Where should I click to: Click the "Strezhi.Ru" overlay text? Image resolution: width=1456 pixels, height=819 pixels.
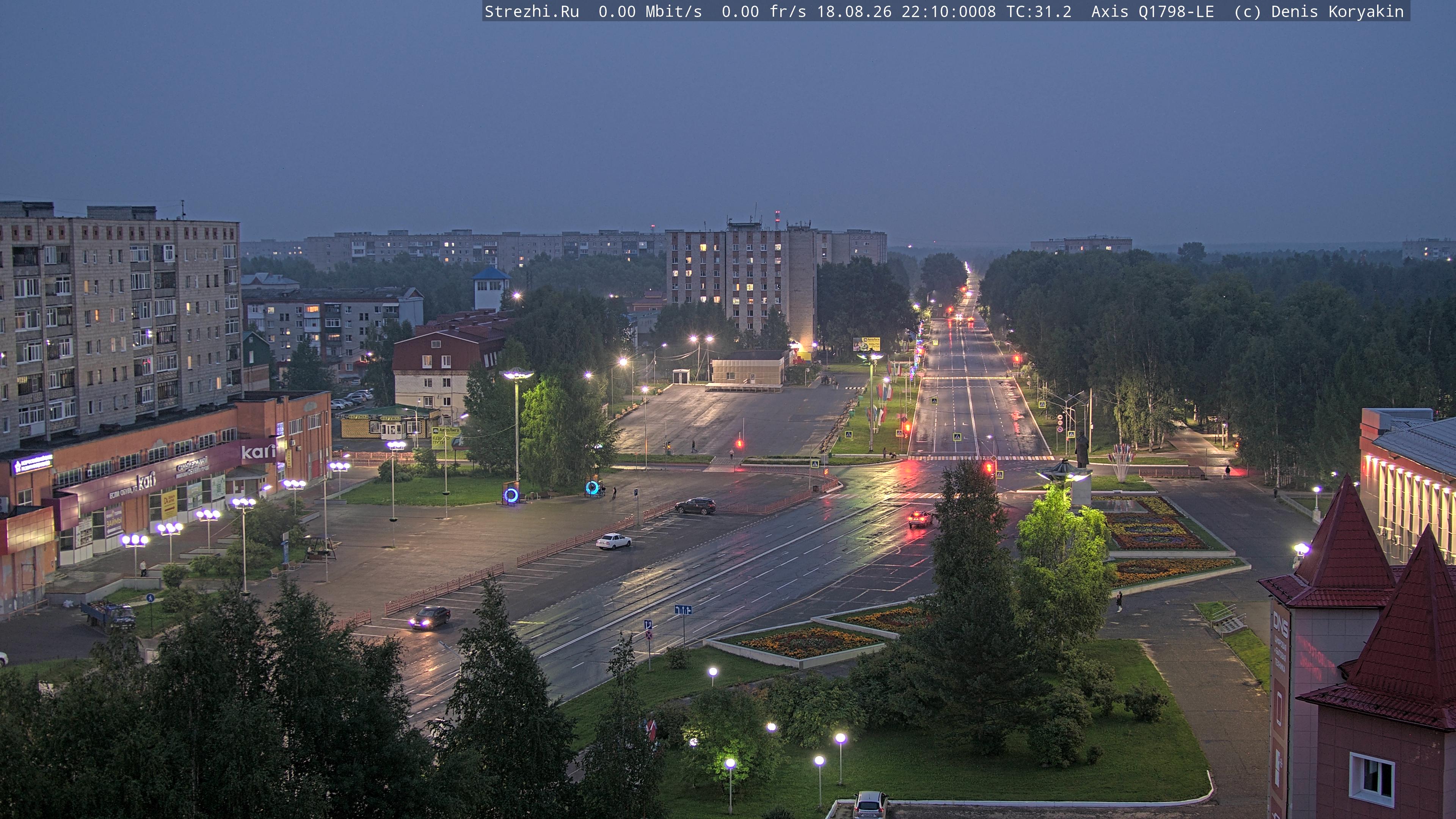coord(532,12)
